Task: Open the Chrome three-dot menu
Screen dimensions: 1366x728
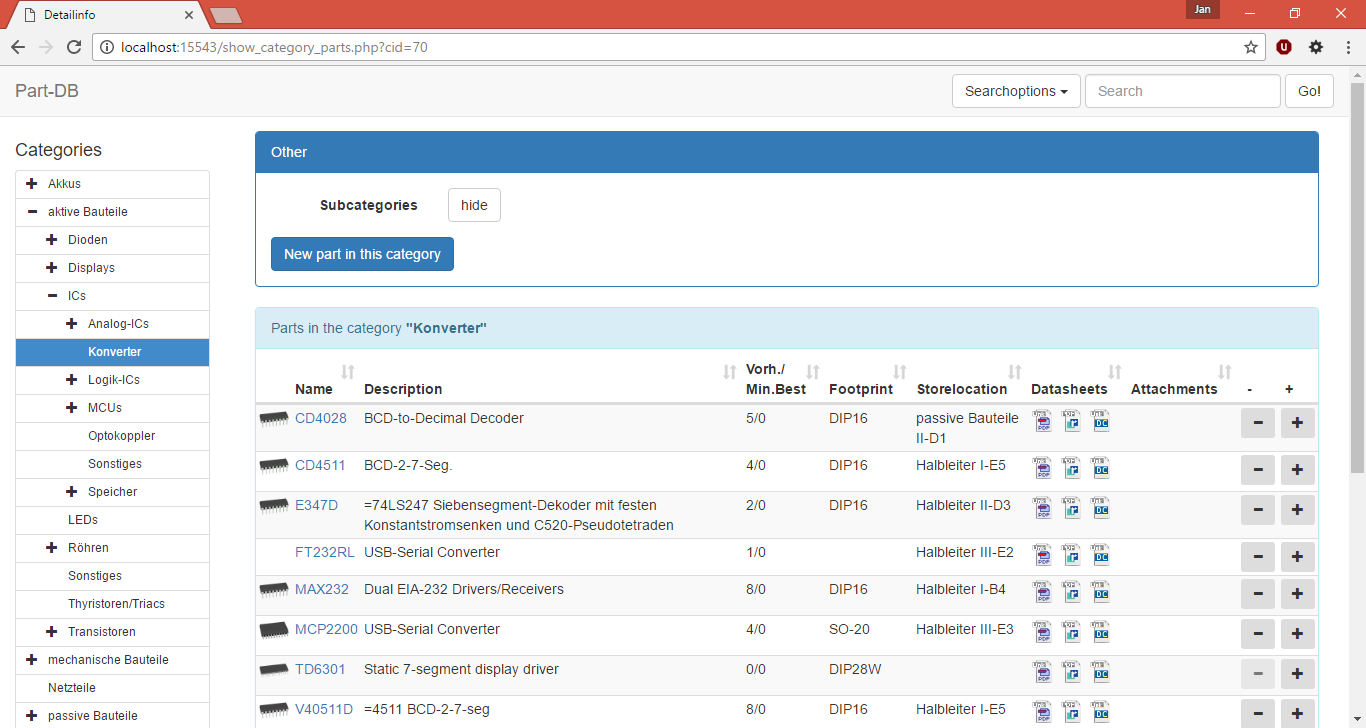Action: [x=1346, y=47]
